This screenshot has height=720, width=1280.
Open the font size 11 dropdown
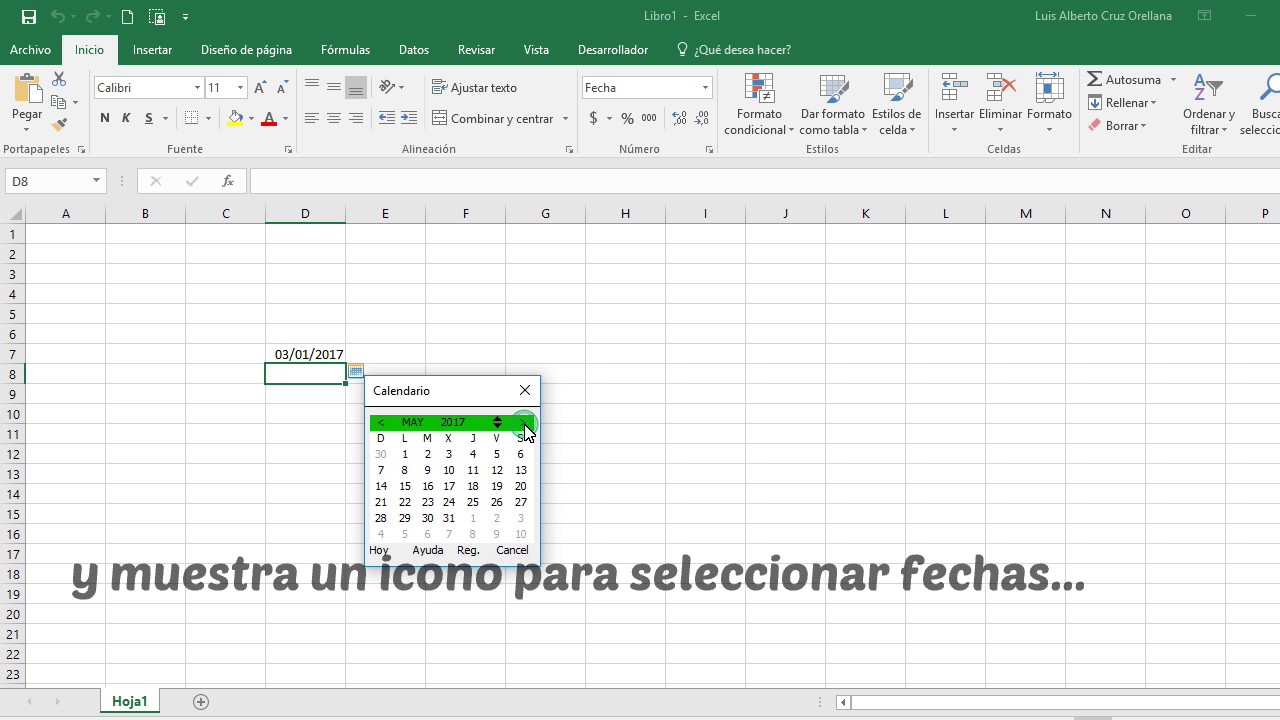(241, 88)
